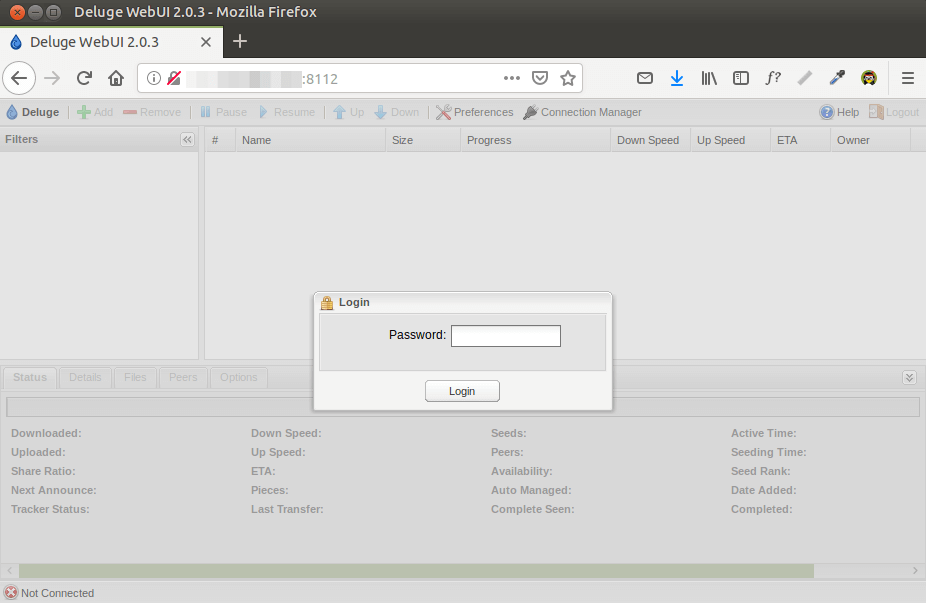The width and height of the screenshot is (926, 603).
Task: Open Deluge Preferences from the toolbar
Action: pyautogui.click(x=475, y=112)
